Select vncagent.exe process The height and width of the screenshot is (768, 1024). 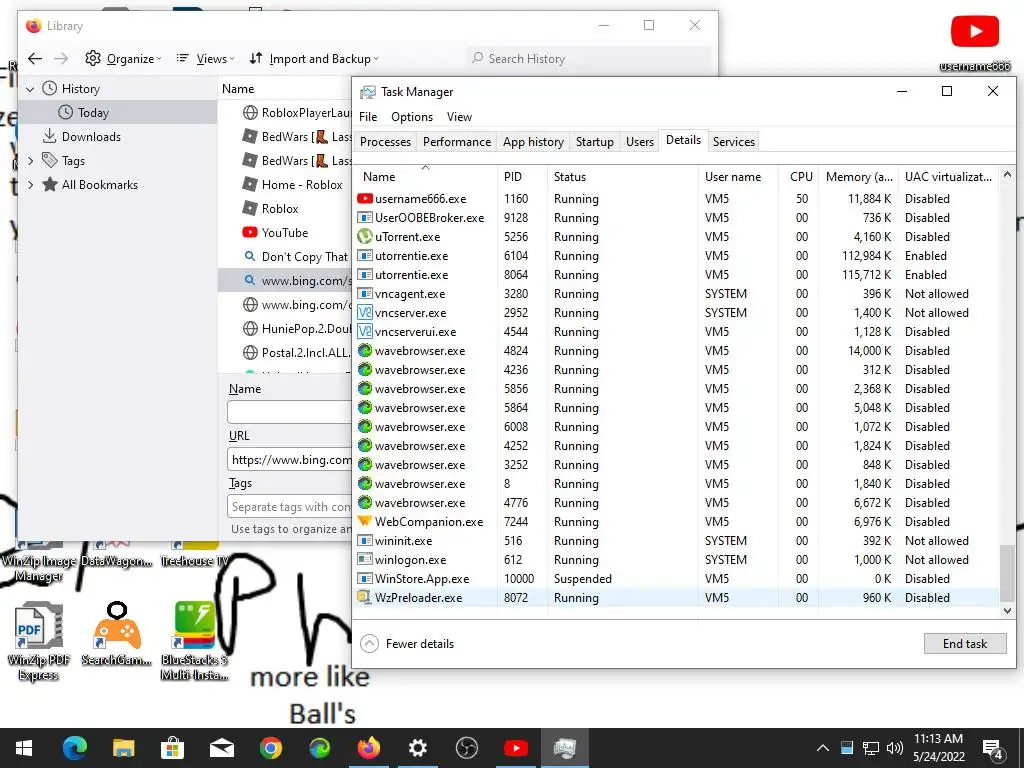[x=676, y=294]
